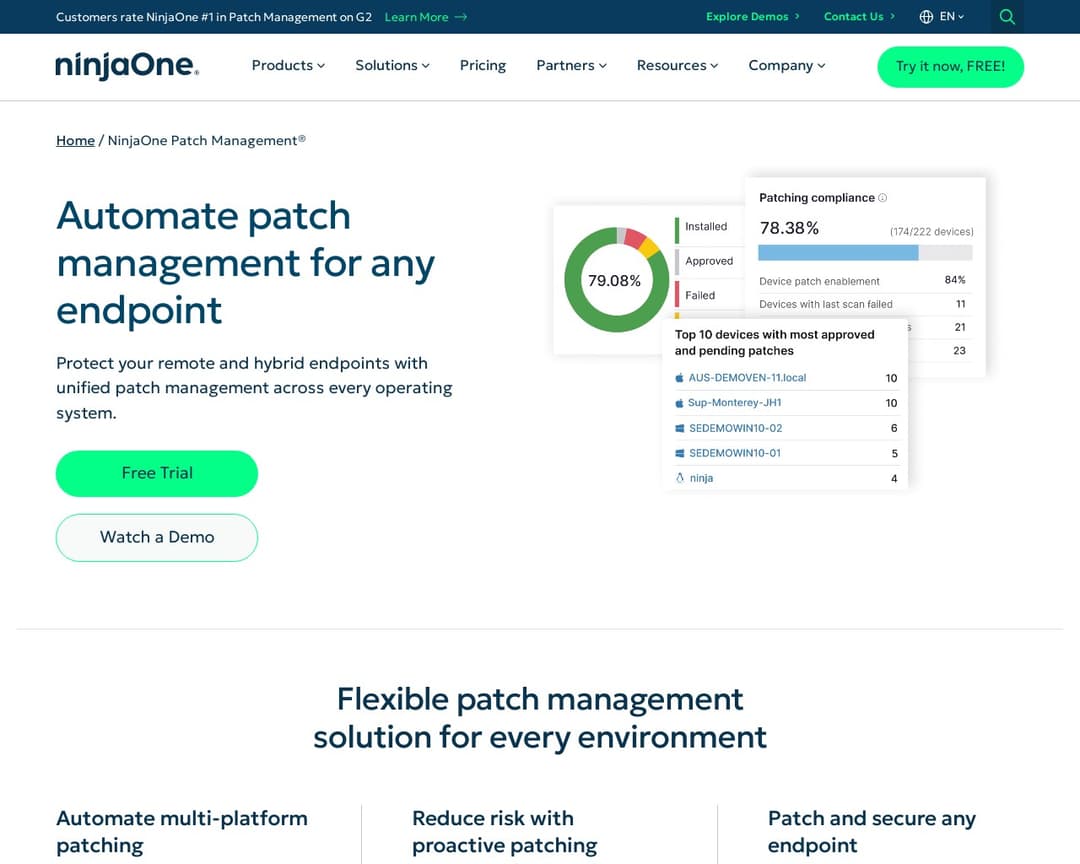The height and width of the screenshot is (864, 1080).
Task: Click the Windows icon beside SEDEMOWIN10-02
Action: pyautogui.click(x=680, y=429)
